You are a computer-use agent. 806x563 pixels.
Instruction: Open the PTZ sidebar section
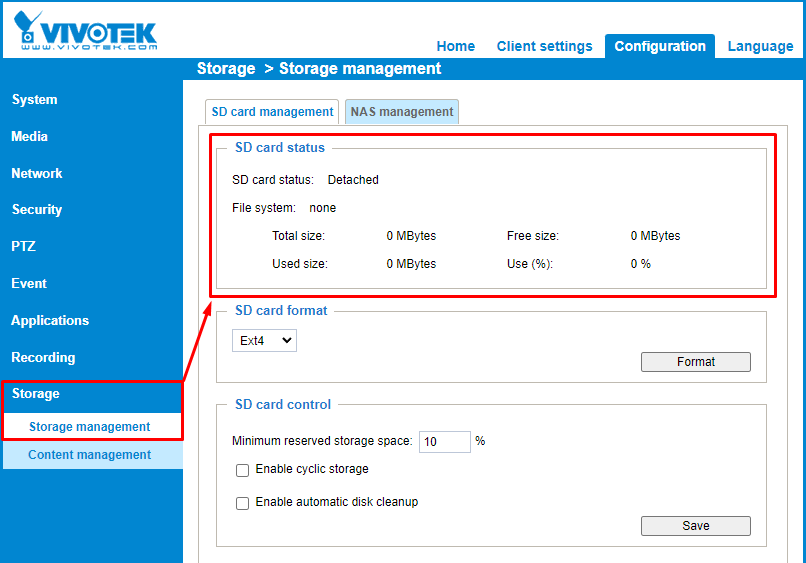point(23,246)
